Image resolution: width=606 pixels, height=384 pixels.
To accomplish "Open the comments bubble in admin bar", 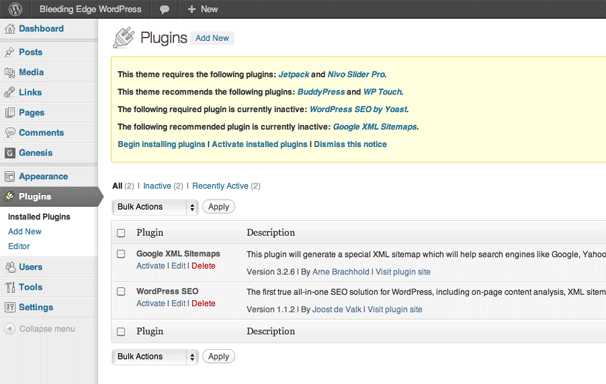I will (164, 9).
